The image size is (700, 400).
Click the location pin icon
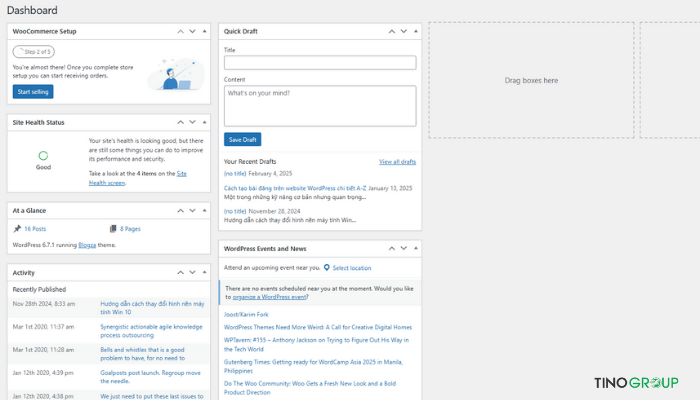point(327,267)
